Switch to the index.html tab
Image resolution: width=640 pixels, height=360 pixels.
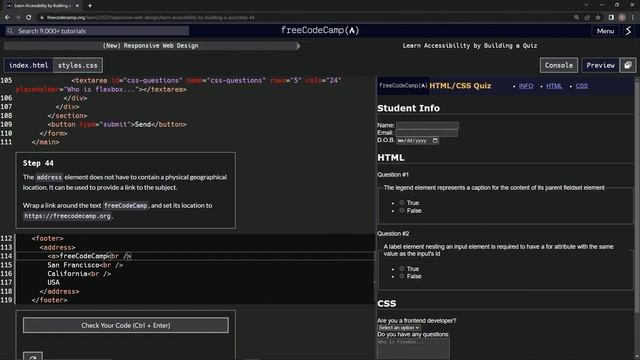pyautogui.click(x=29, y=65)
